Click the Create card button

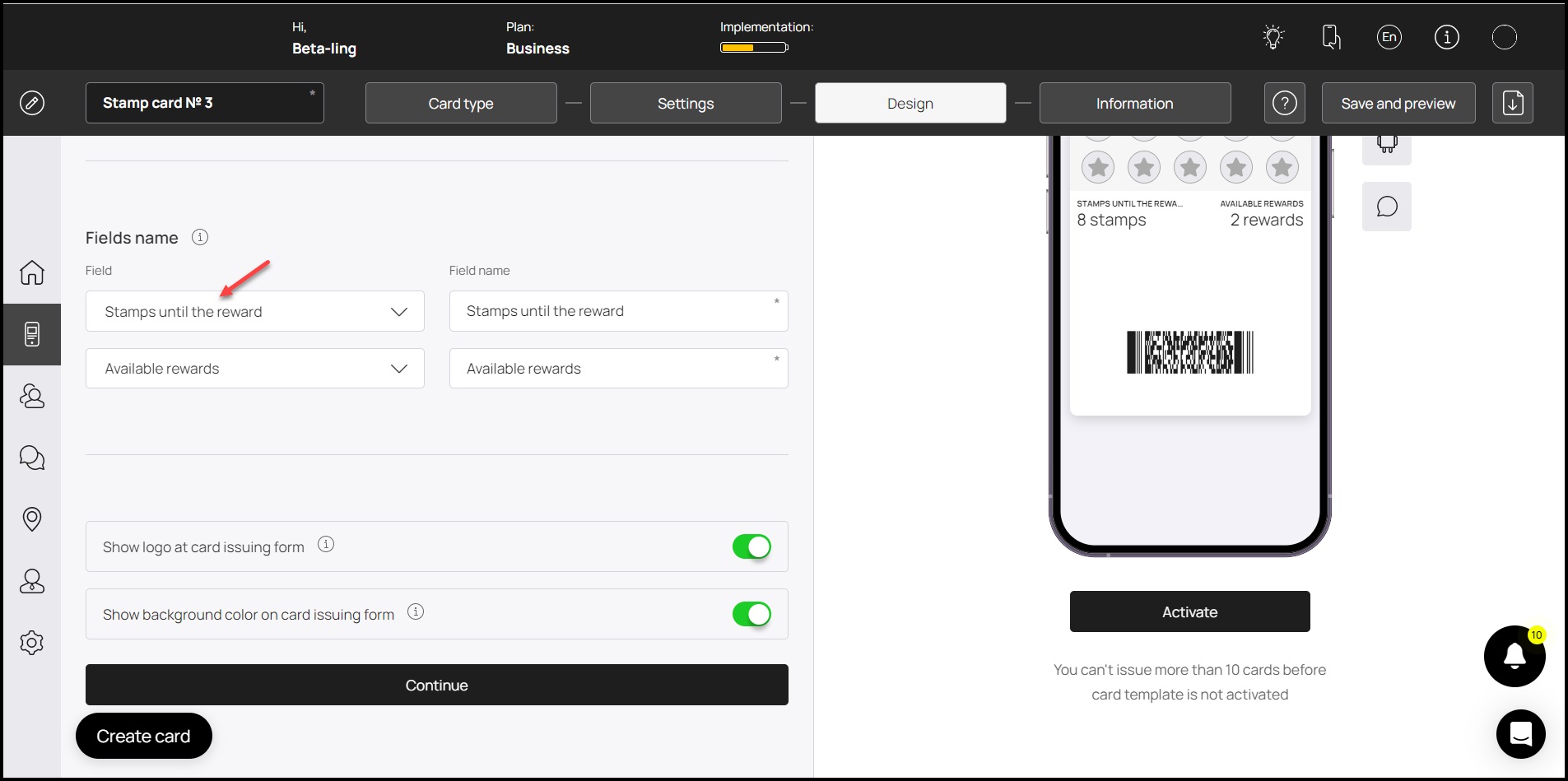pyautogui.click(x=144, y=736)
